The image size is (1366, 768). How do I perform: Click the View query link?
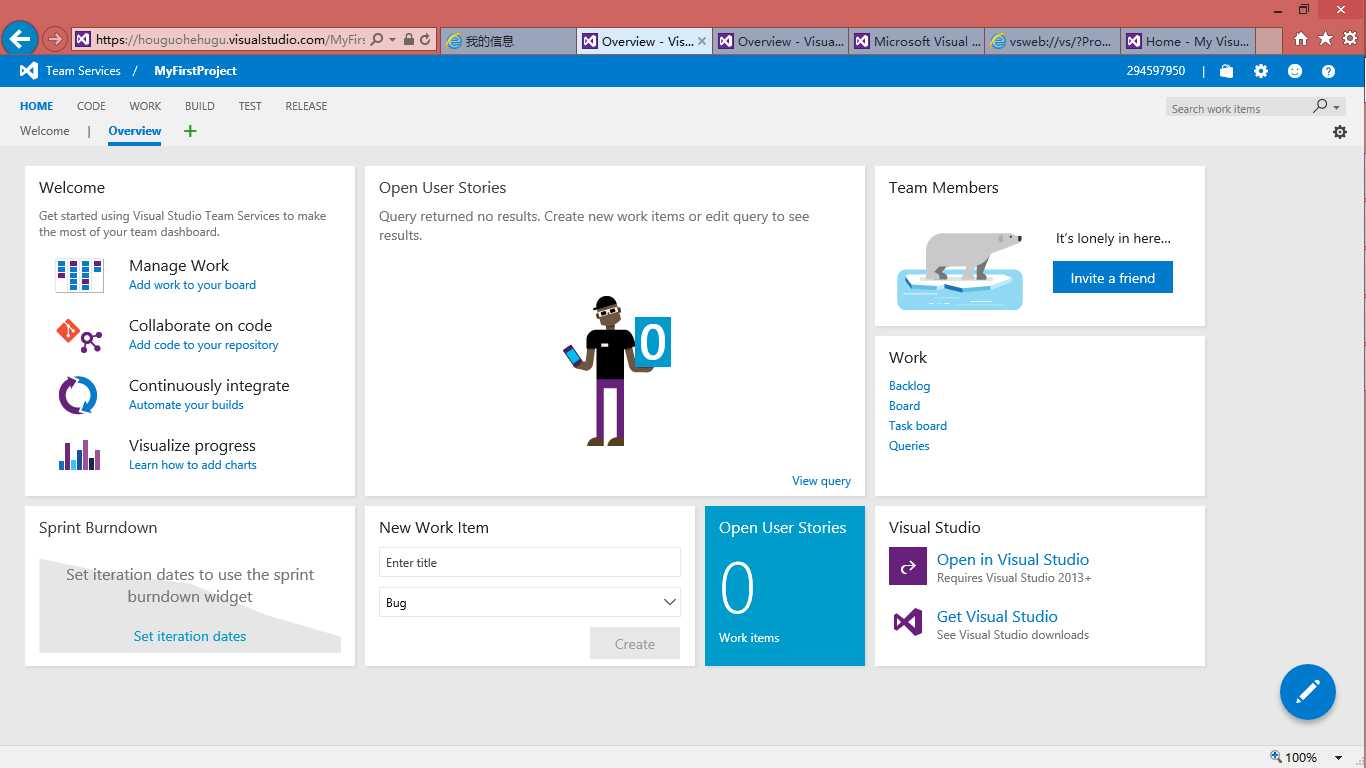coord(821,481)
